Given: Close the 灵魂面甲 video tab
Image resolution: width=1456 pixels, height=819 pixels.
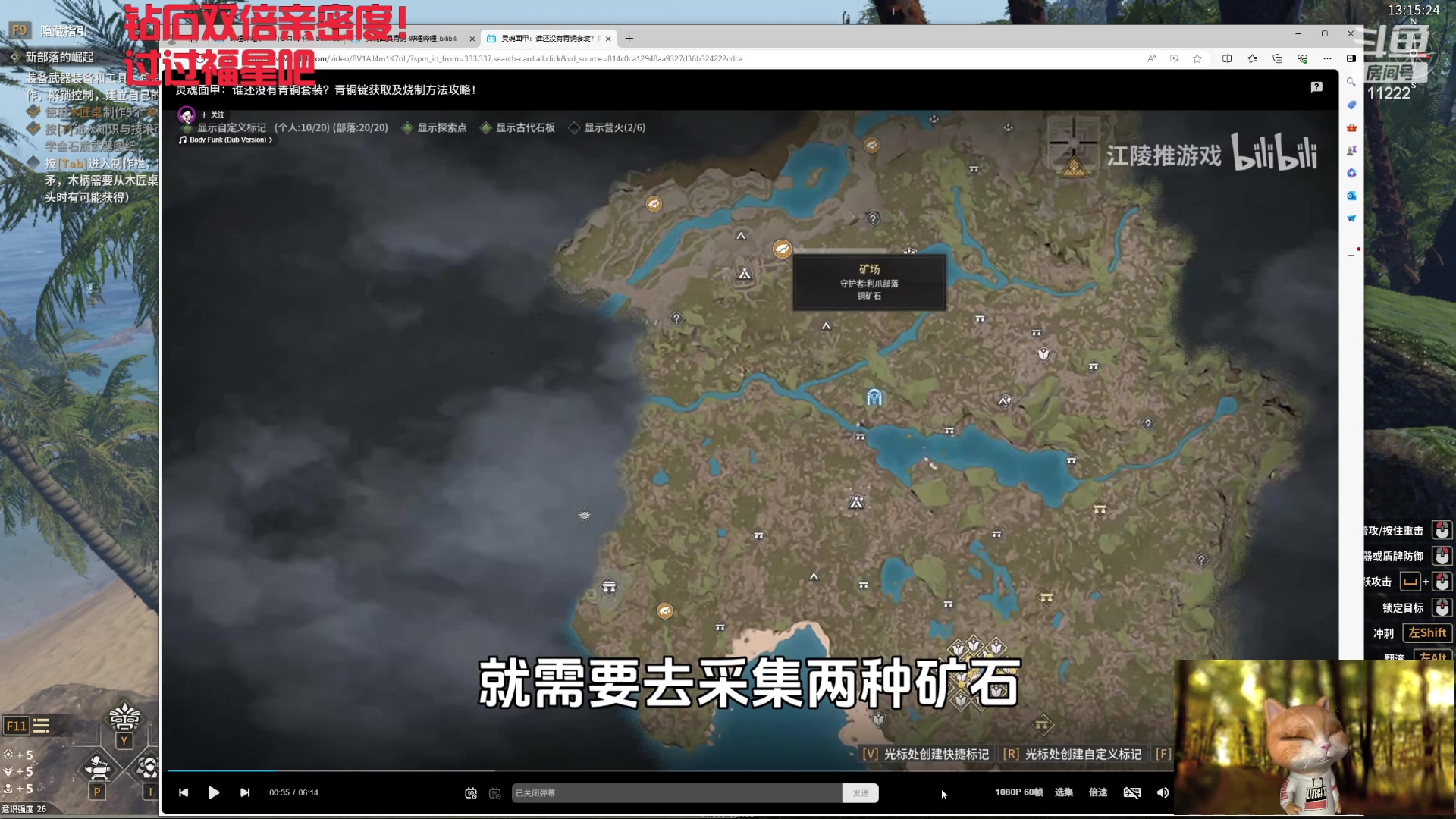Looking at the screenshot, I should (608, 39).
